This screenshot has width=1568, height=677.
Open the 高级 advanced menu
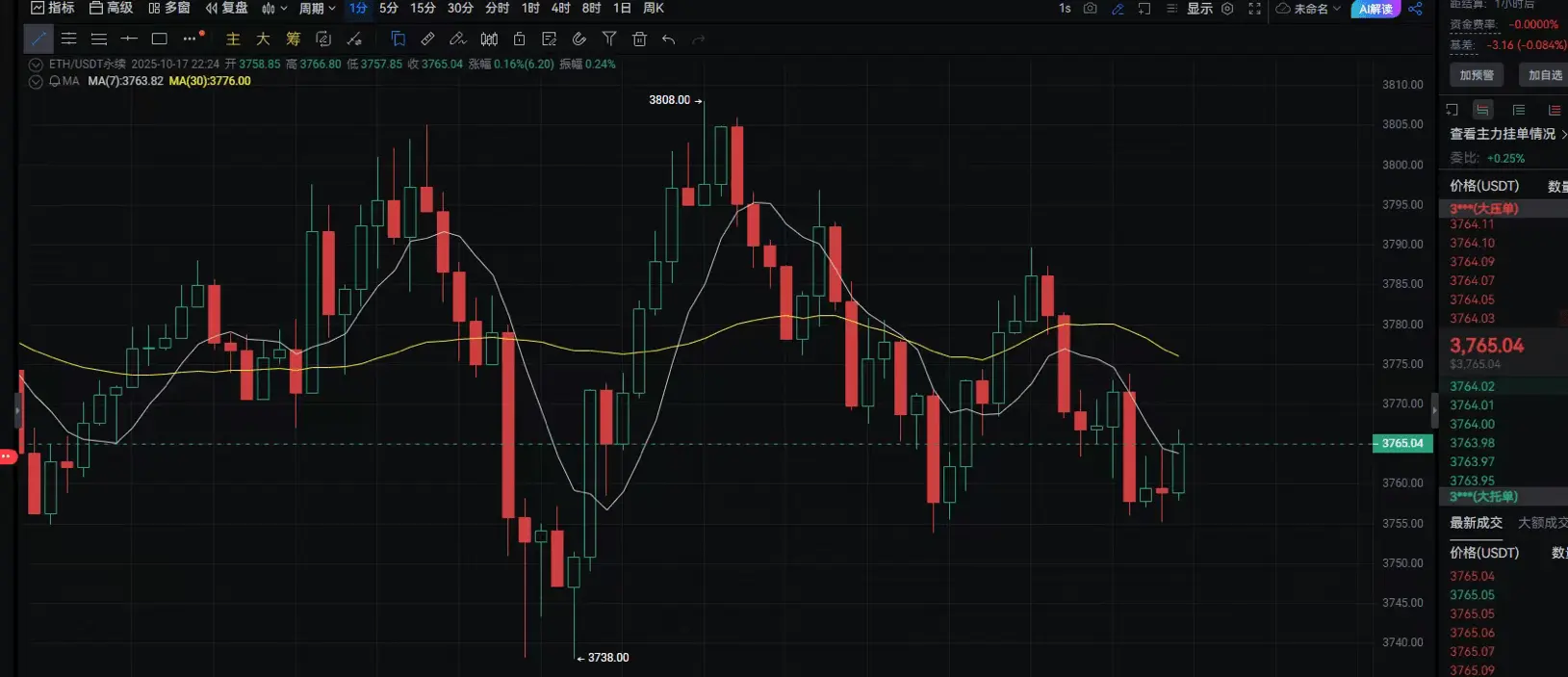[x=111, y=8]
